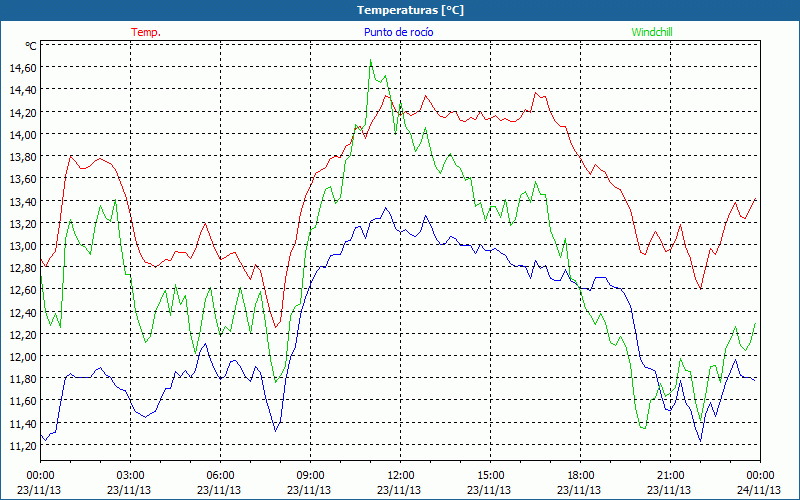The width and height of the screenshot is (800, 500).
Task: Click the 24/11/13 date label
Action: (x=759, y=490)
